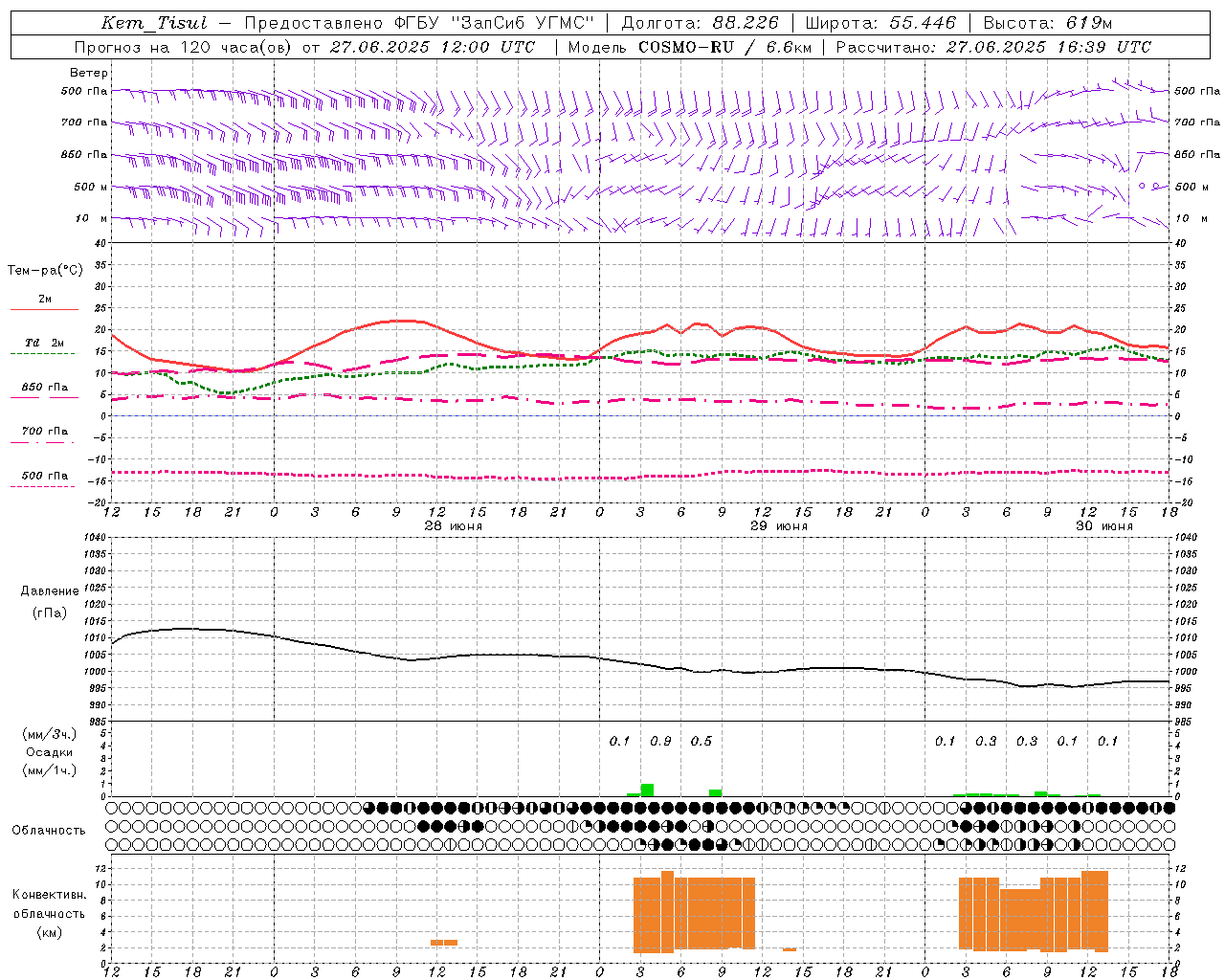Image resolution: width=1225 pixels, height=980 pixels.
Task: Click the '500 м' wind level label on left
Action: coord(91,187)
